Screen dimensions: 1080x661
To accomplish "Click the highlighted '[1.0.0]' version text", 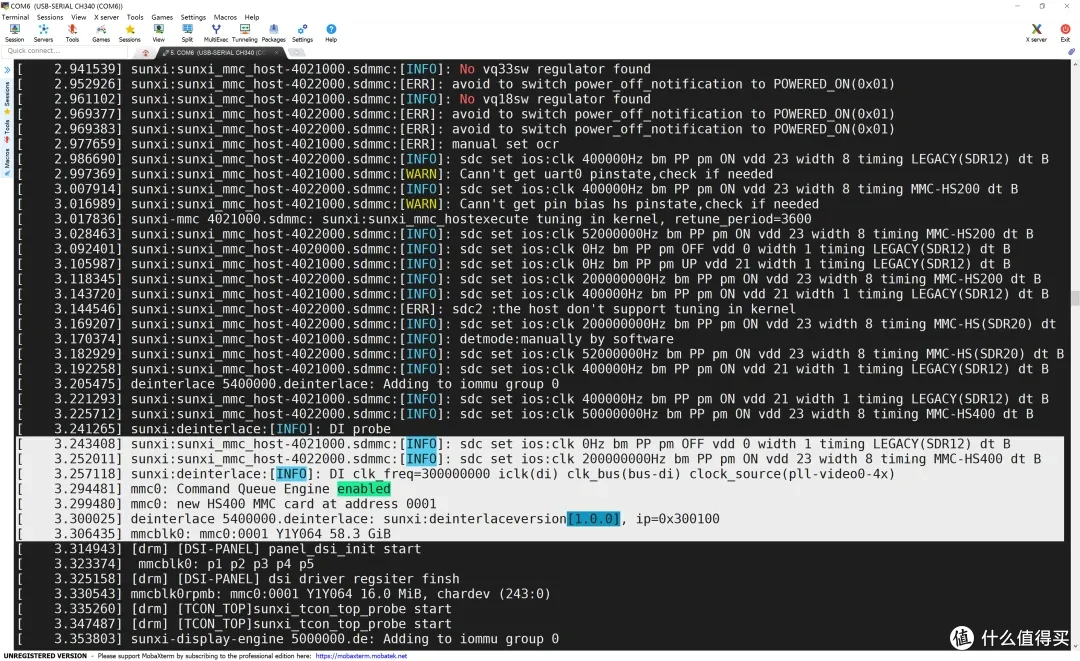I will click(594, 518).
